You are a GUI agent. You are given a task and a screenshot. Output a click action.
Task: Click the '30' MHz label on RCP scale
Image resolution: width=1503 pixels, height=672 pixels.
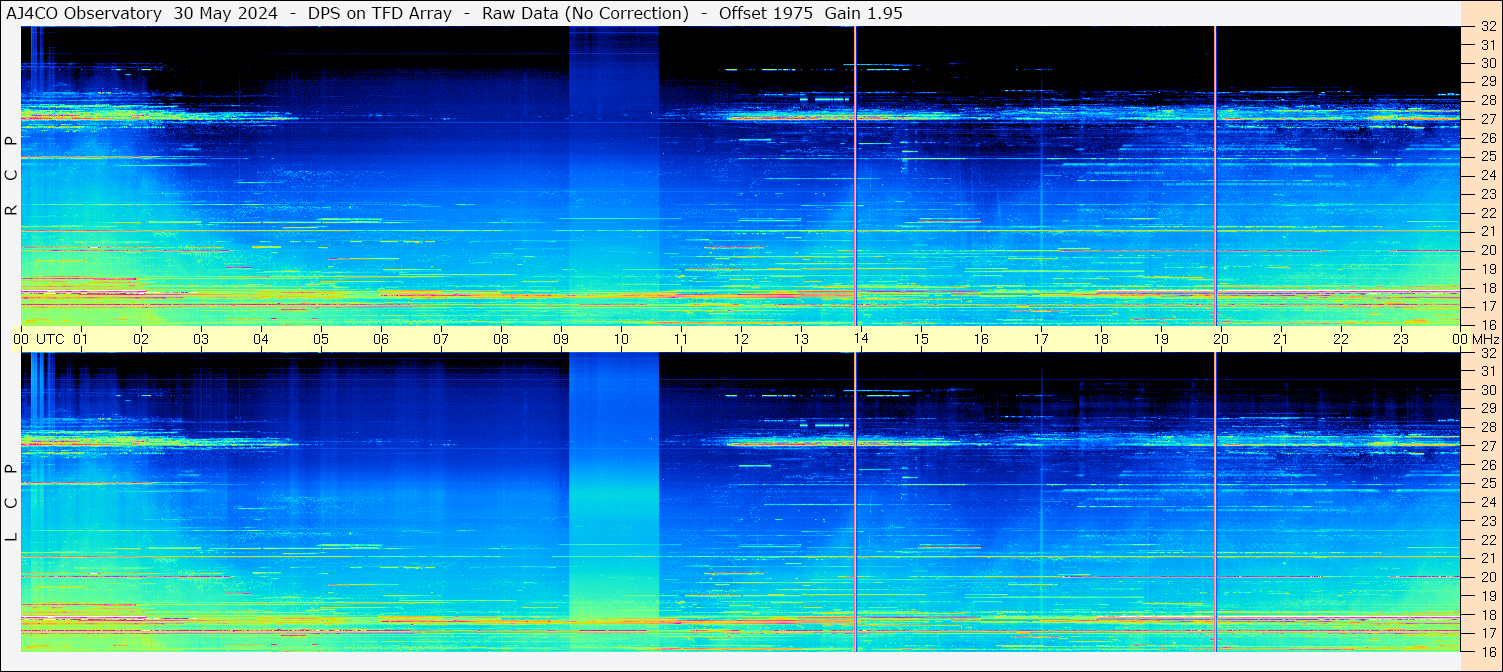point(1487,64)
